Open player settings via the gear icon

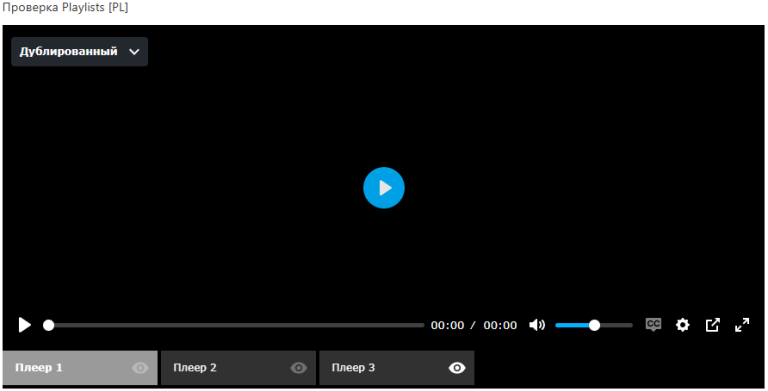682,325
